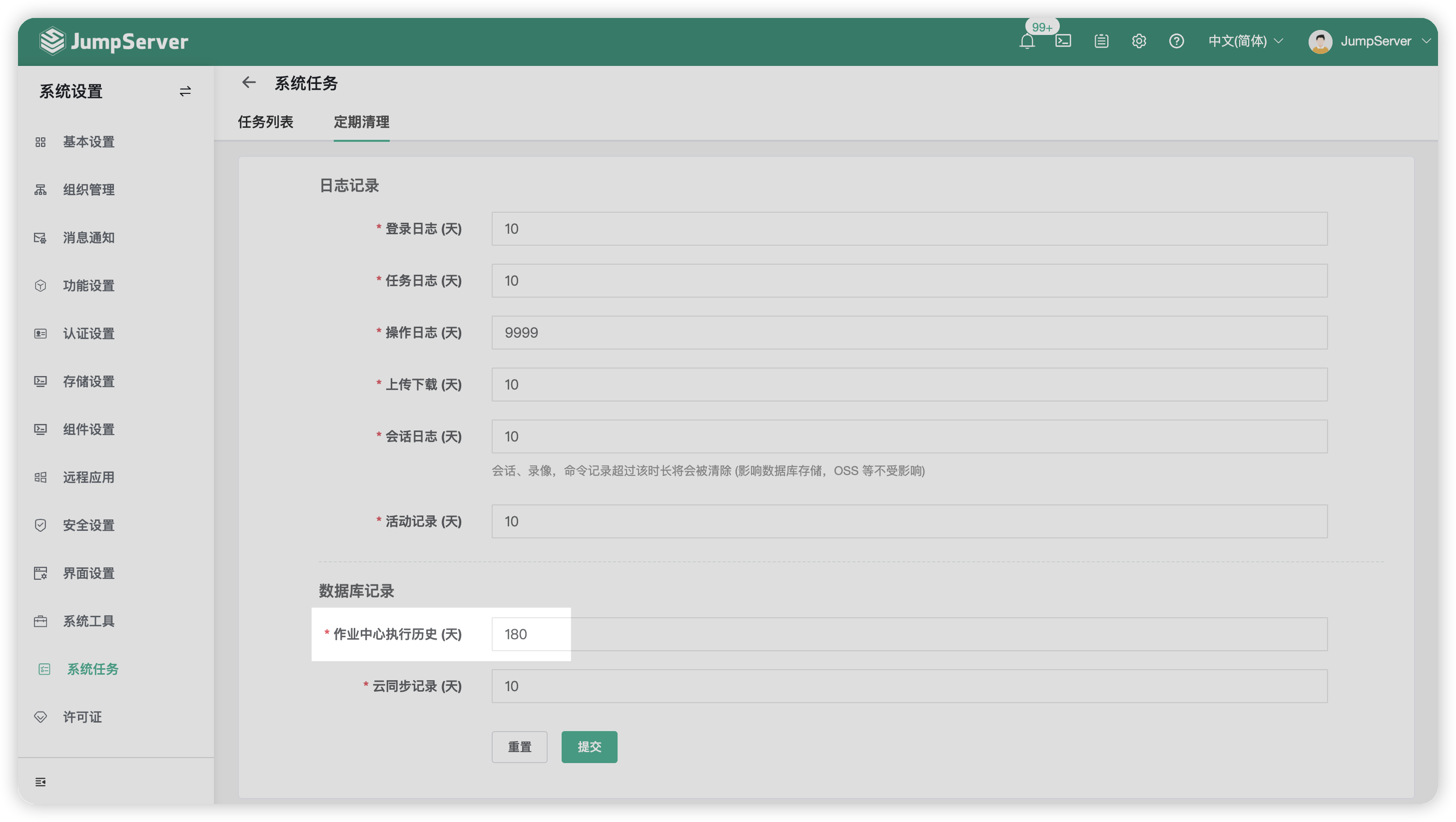Image resolution: width=1456 pixels, height=822 pixels.
Task: Click the JumpServer username text
Action: click(1376, 41)
